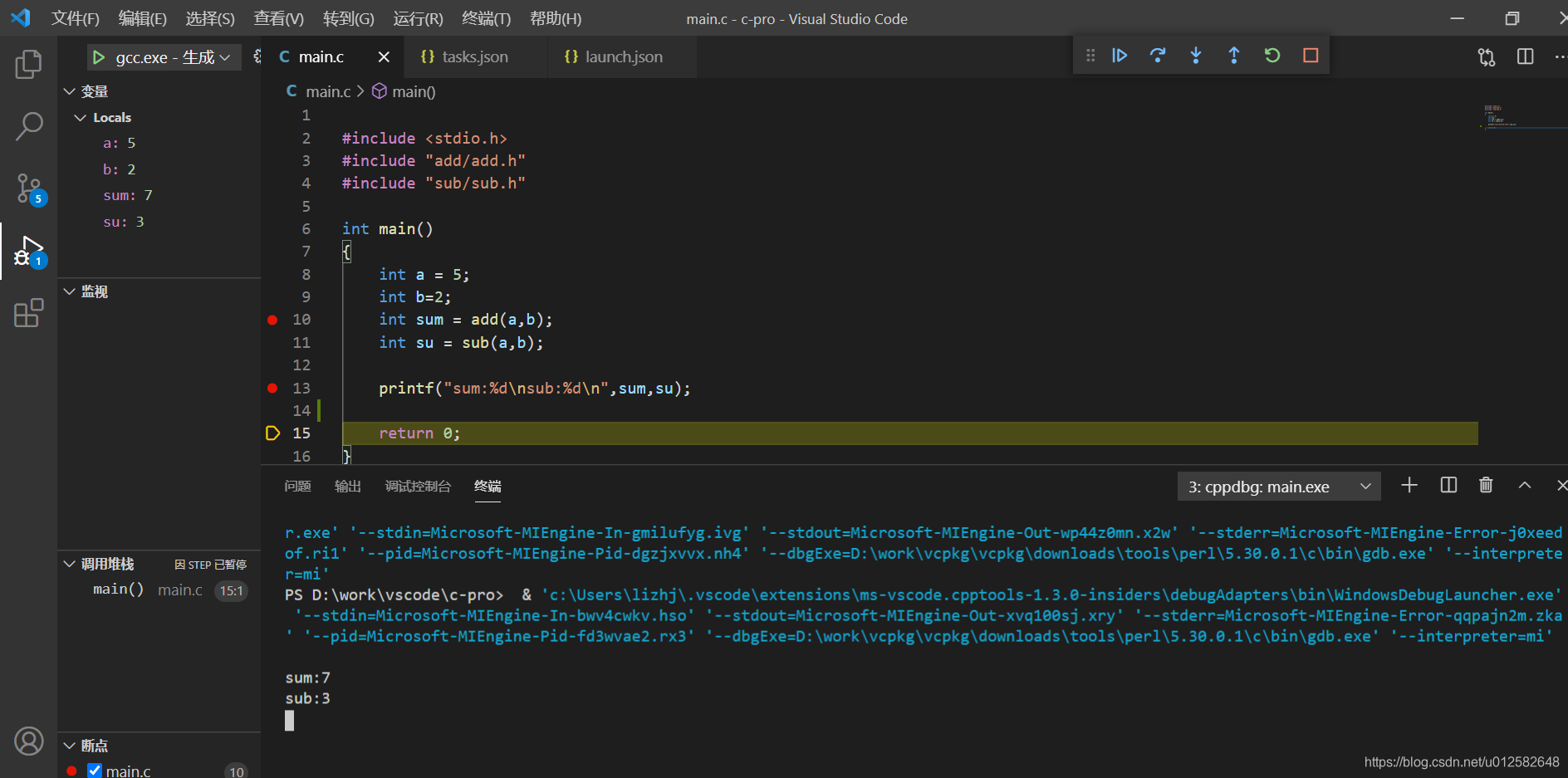
Task: Open the editor More Actions ellipsis
Action: click(1560, 56)
